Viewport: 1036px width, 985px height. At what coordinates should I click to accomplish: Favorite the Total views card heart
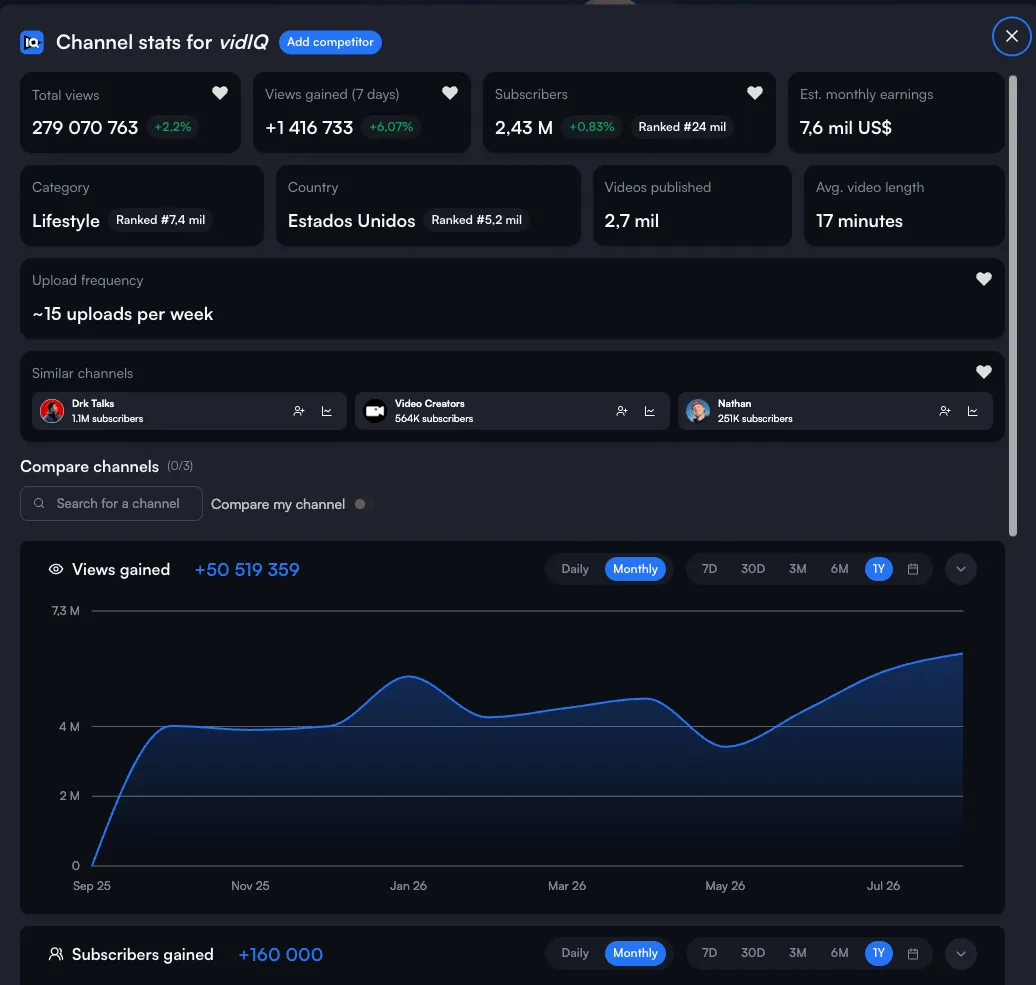click(220, 93)
